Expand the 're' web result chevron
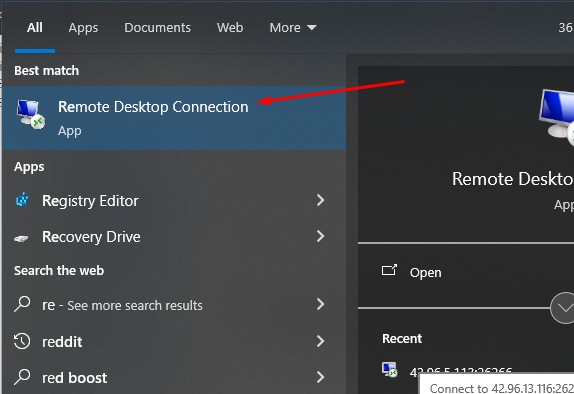The height and width of the screenshot is (394, 574). point(320,304)
